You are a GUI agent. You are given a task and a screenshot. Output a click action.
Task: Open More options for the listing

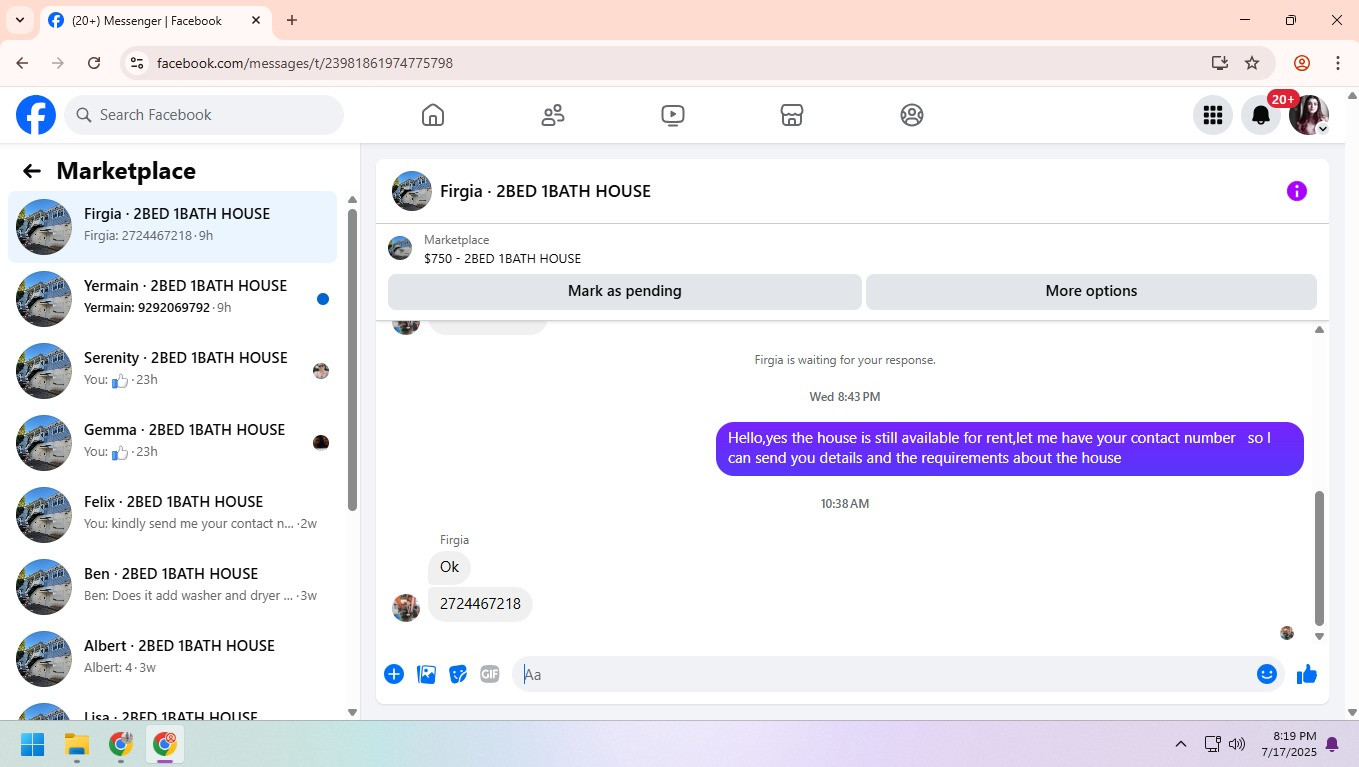tap(1091, 291)
